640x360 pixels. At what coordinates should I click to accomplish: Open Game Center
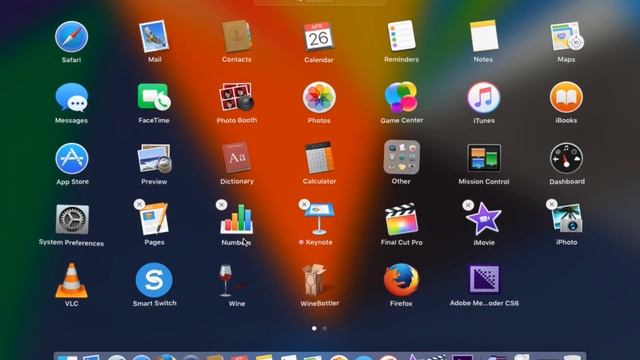(401, 97)
